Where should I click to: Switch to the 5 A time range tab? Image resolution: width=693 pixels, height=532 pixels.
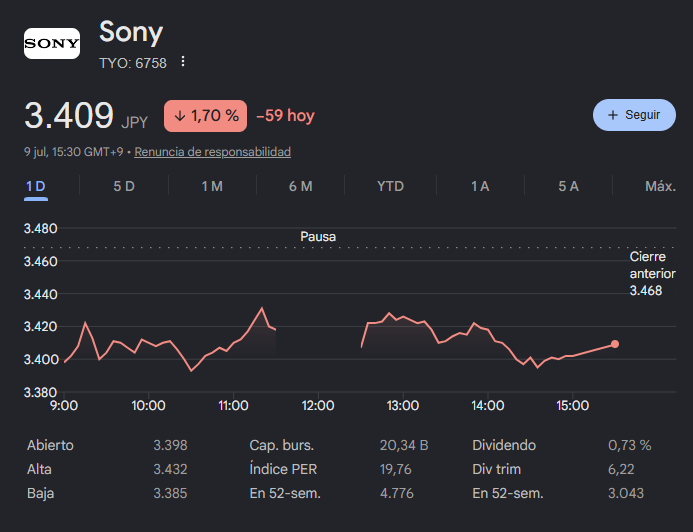tap(568, 186)
